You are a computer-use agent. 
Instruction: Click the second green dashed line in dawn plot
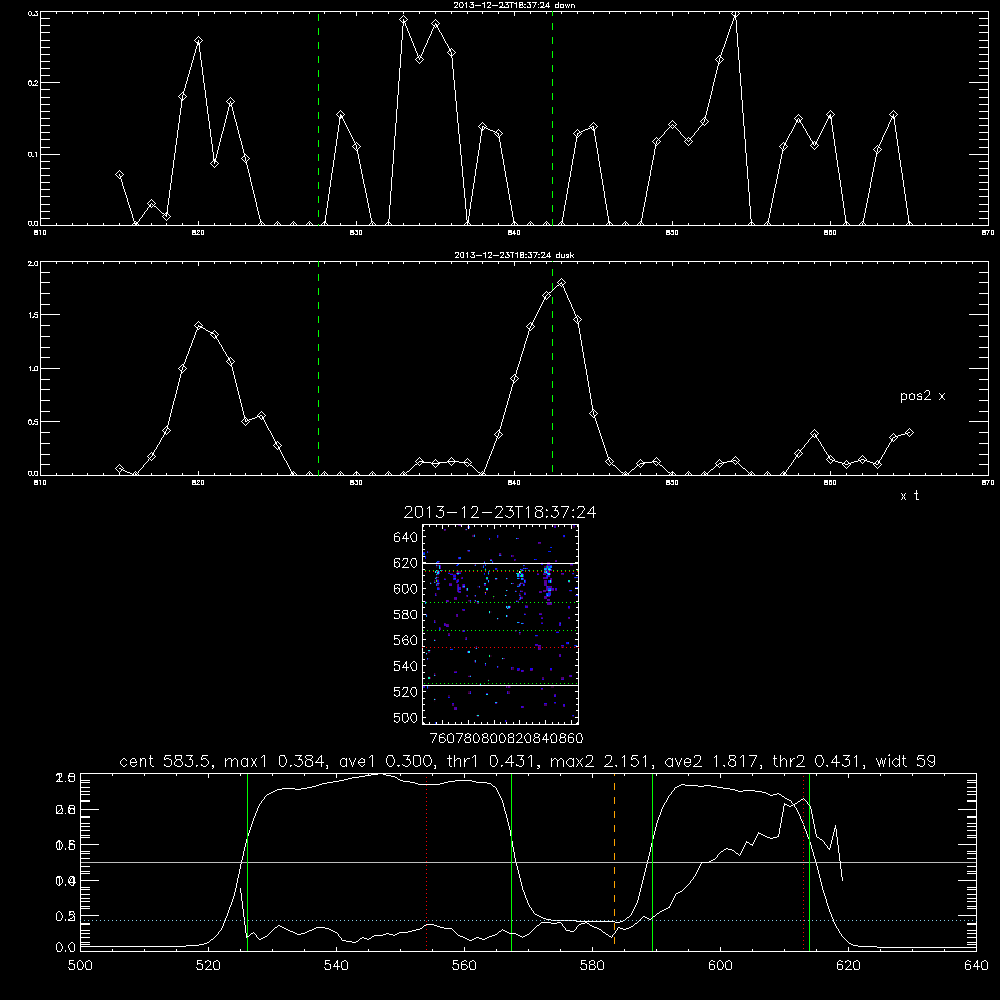[552, 119]
